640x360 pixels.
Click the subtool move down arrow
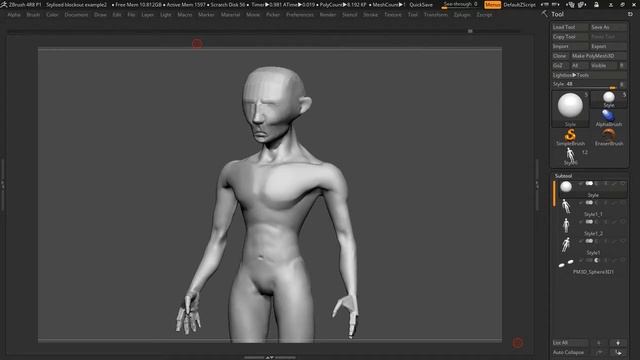tap(618, 343)
